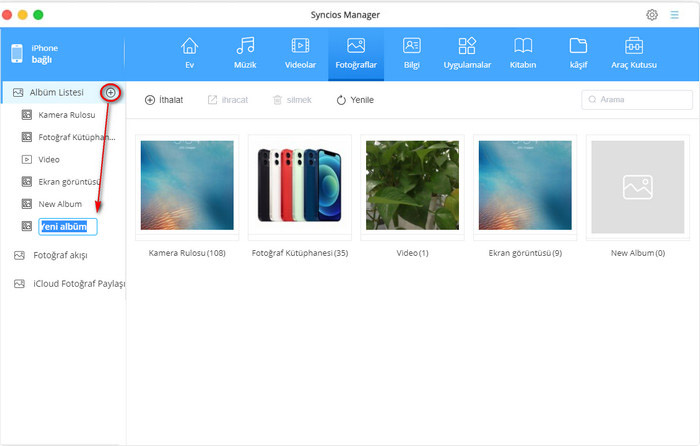
Task: Click the Ekran görüntüsü (9) label
Action: pyautogui.click(x=525, y=253)
